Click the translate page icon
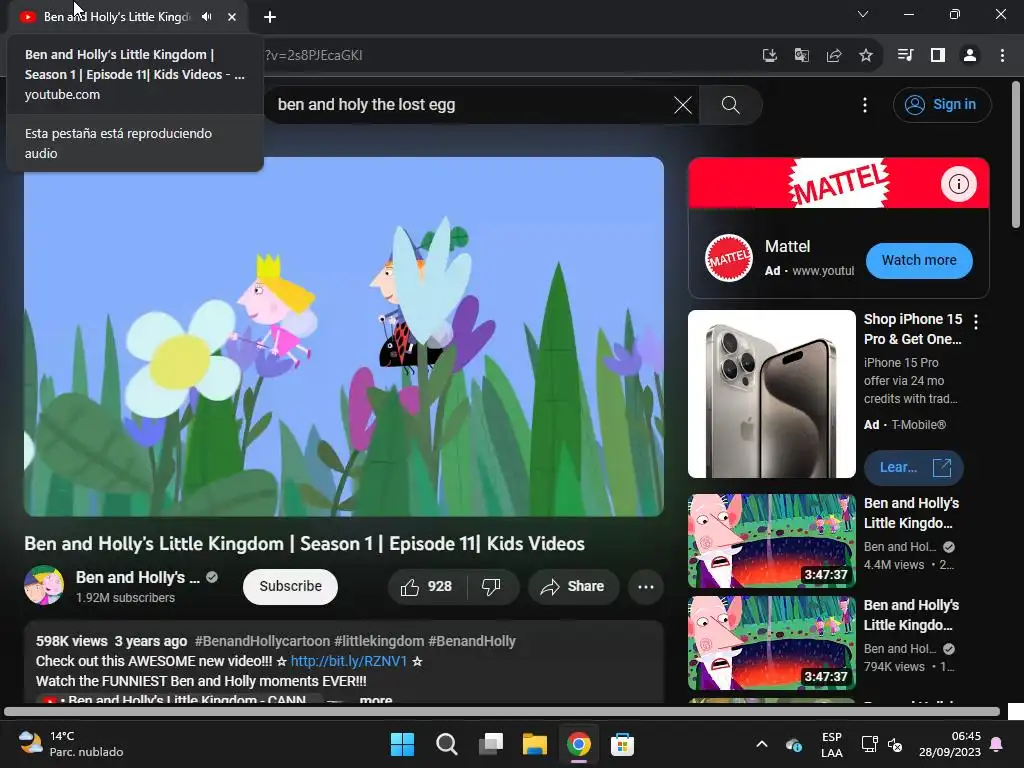 coord(802,56)
